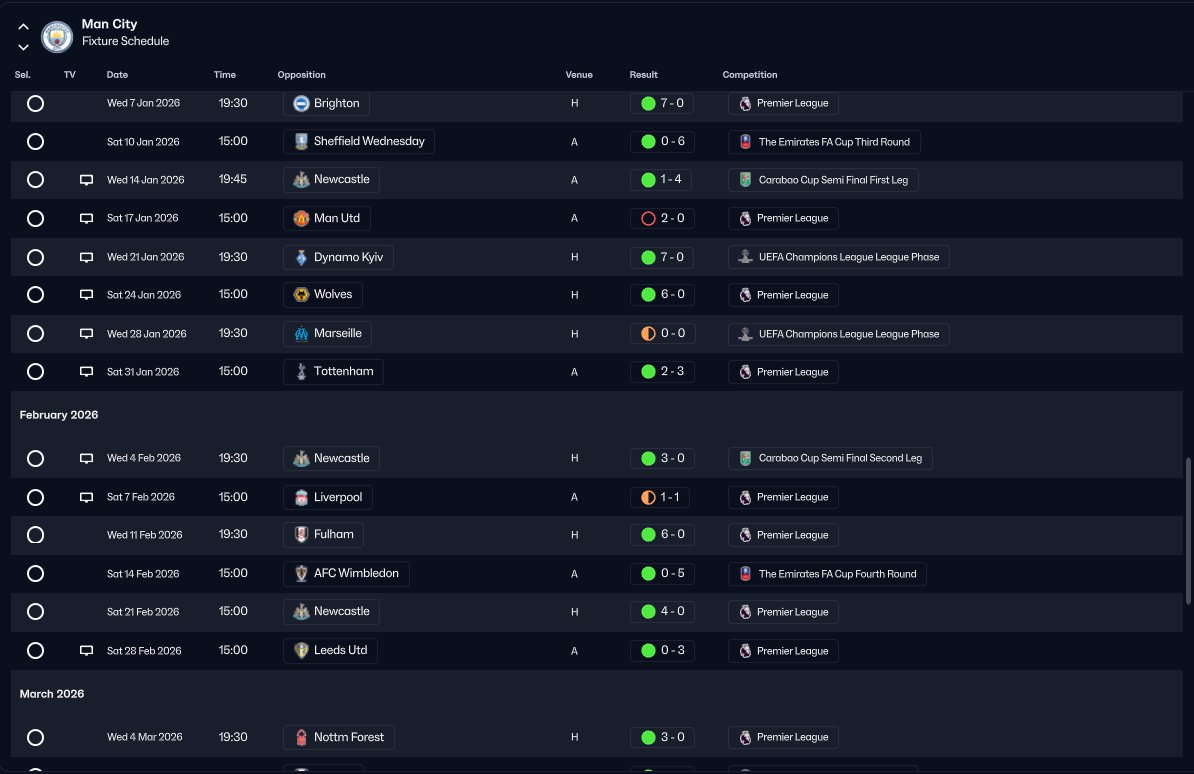The image size is (1194, 774).
Task: Sort by Opposition column header
Action: [302, 75]
